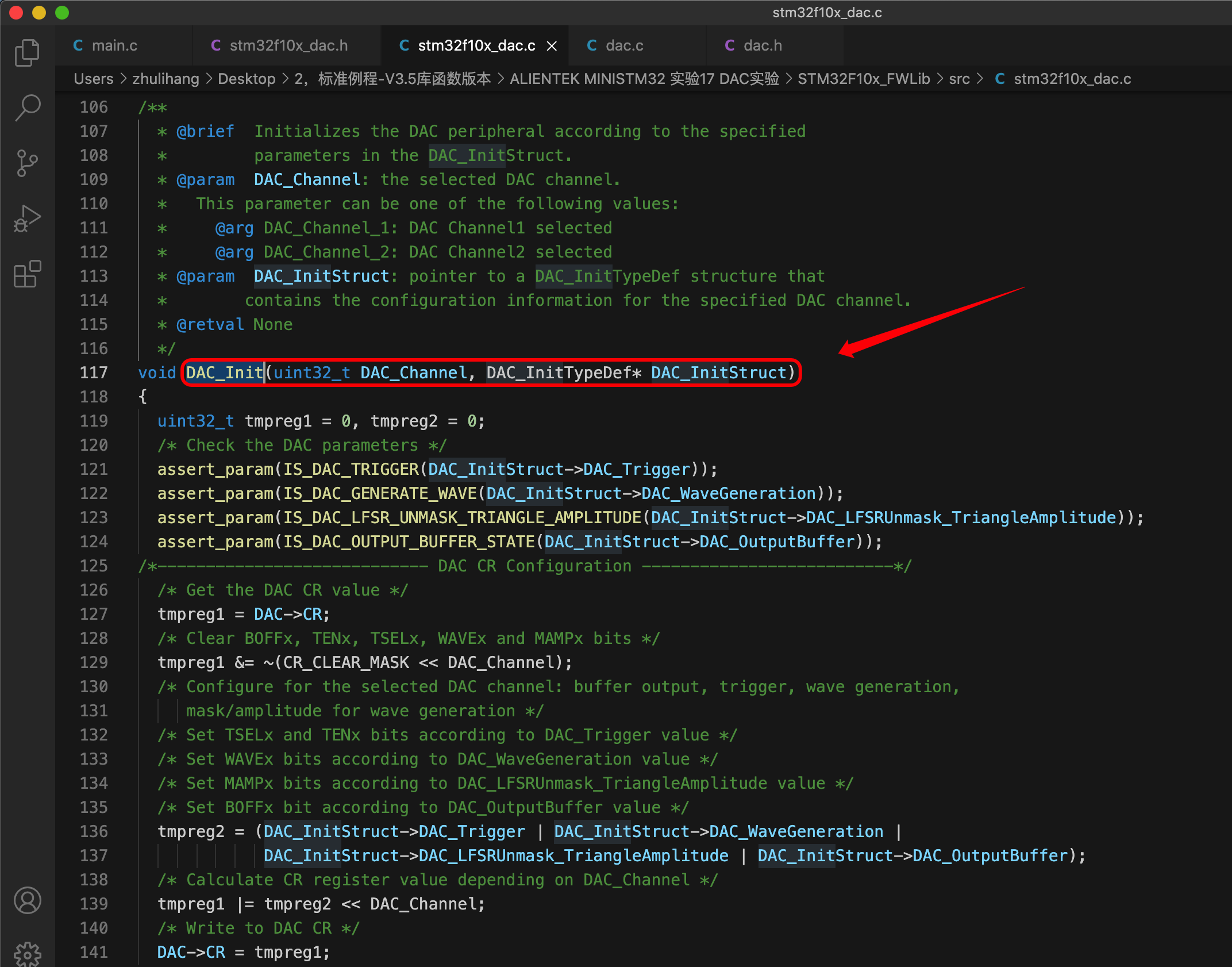Expand the STM32F10x_FWLib breadcrumb

pos(863,79)
